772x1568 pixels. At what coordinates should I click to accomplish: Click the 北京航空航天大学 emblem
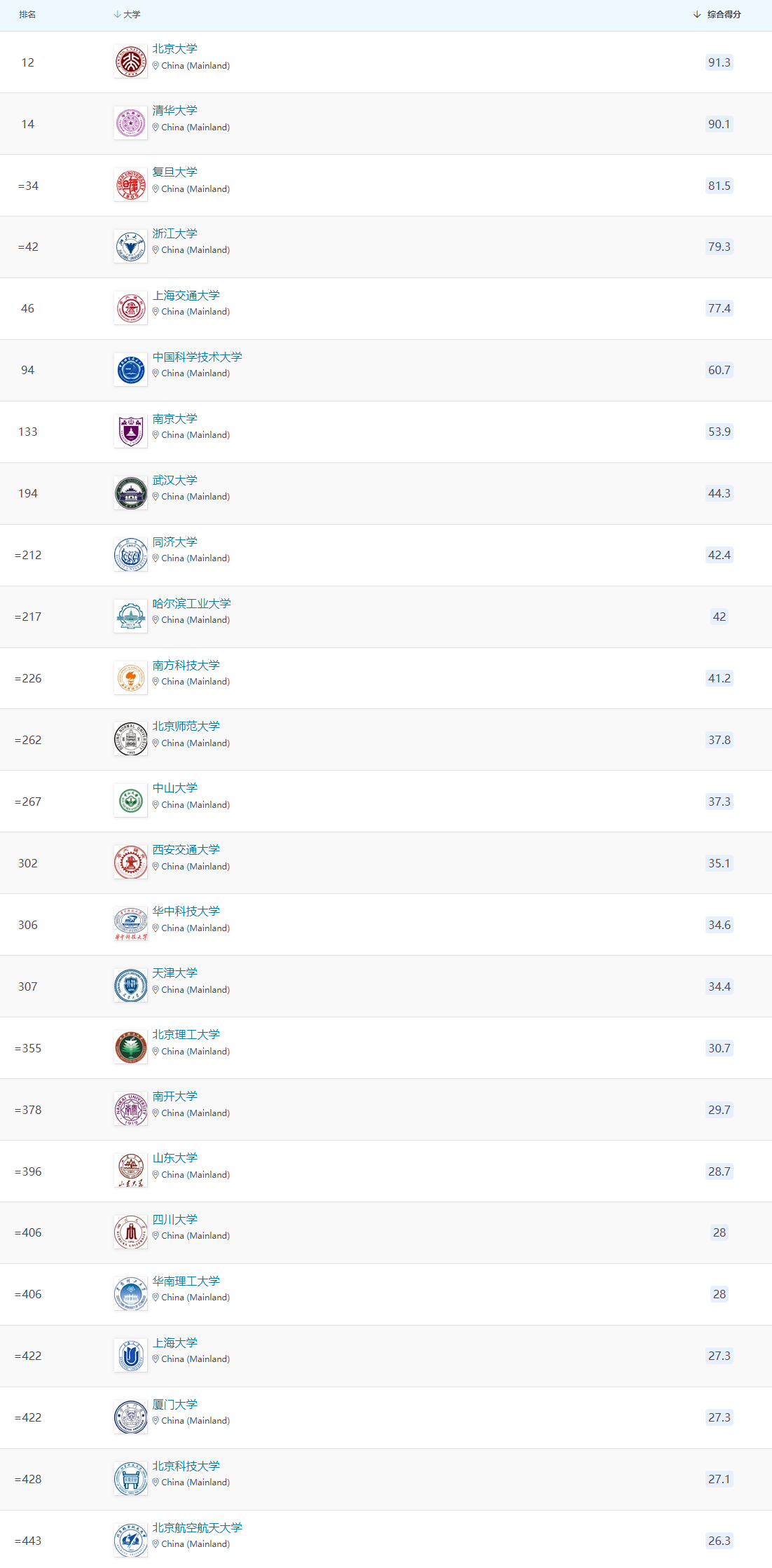(x=131, y=1541)
